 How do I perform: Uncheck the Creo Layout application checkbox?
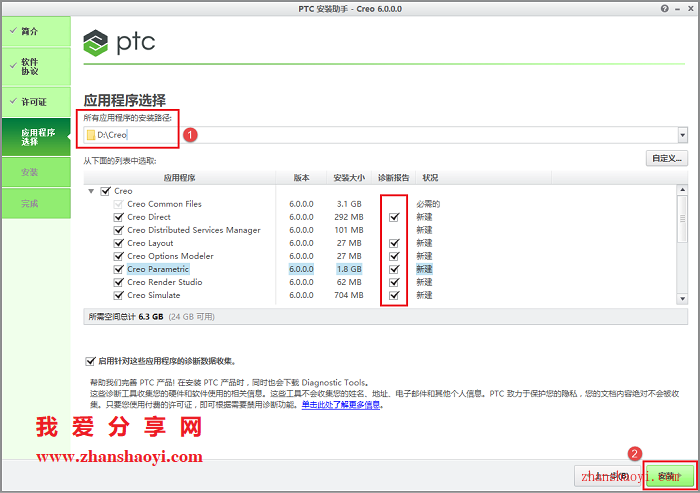(x=118, y=243)
